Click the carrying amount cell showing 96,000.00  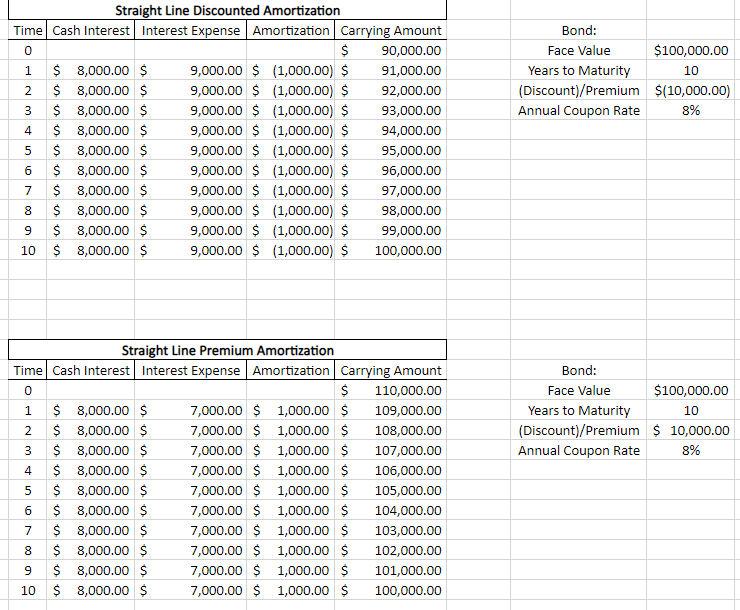click(390, 170)
